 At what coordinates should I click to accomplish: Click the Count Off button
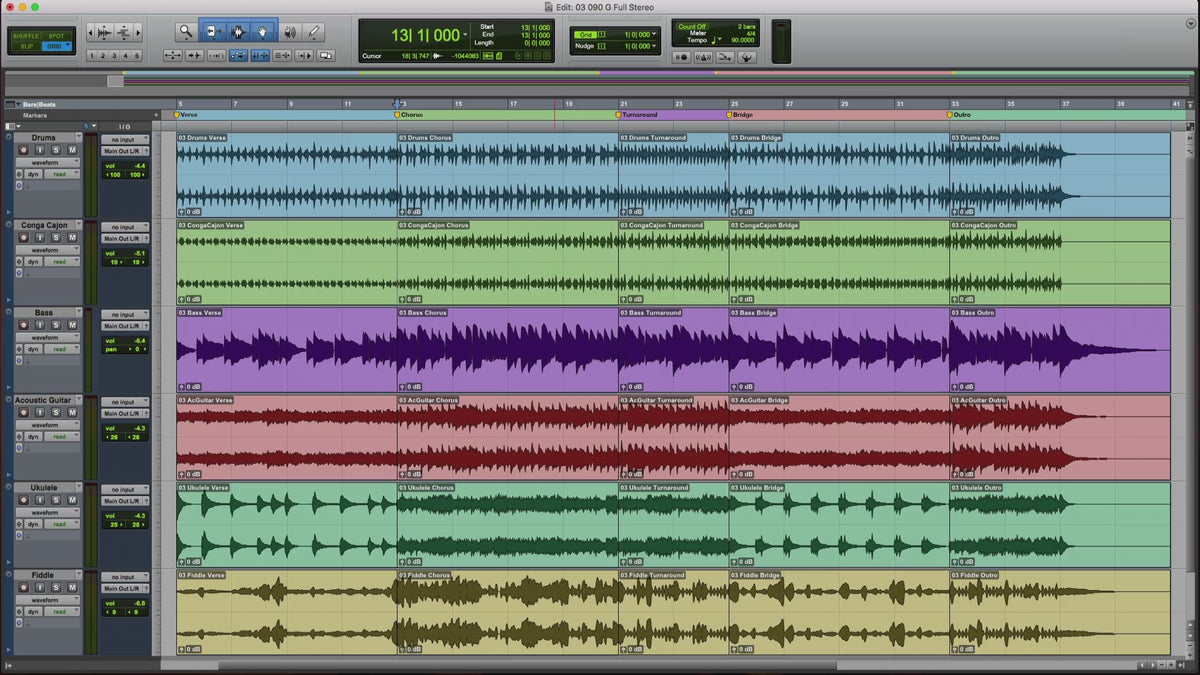[x=691, y=27]
